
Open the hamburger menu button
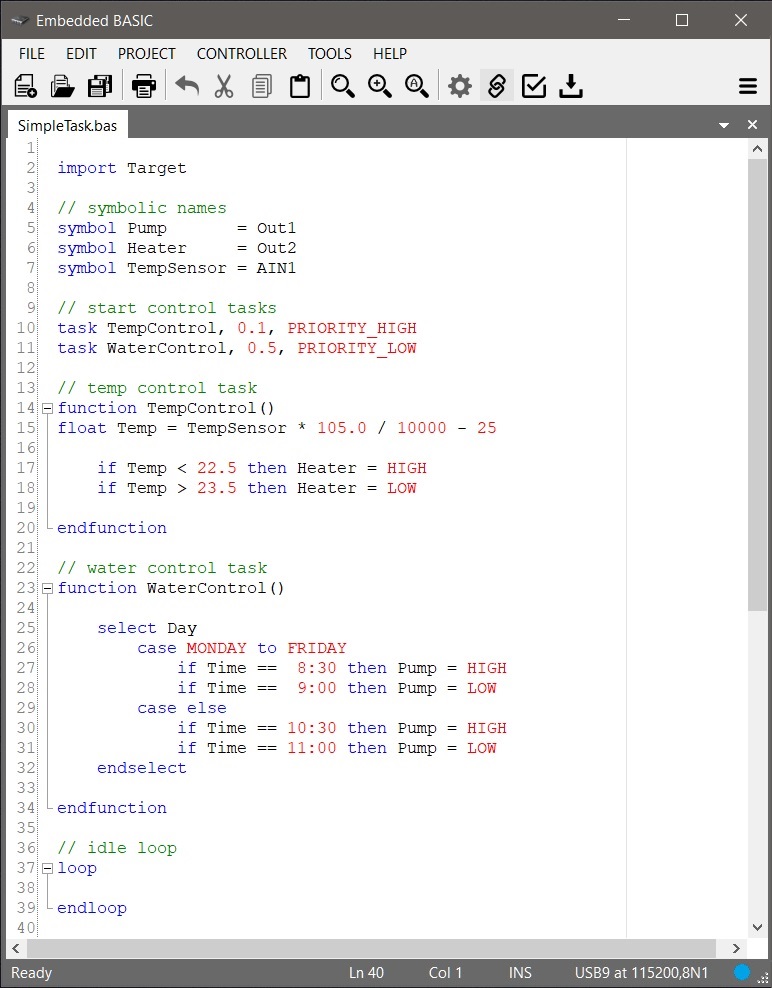coord(747,86)
